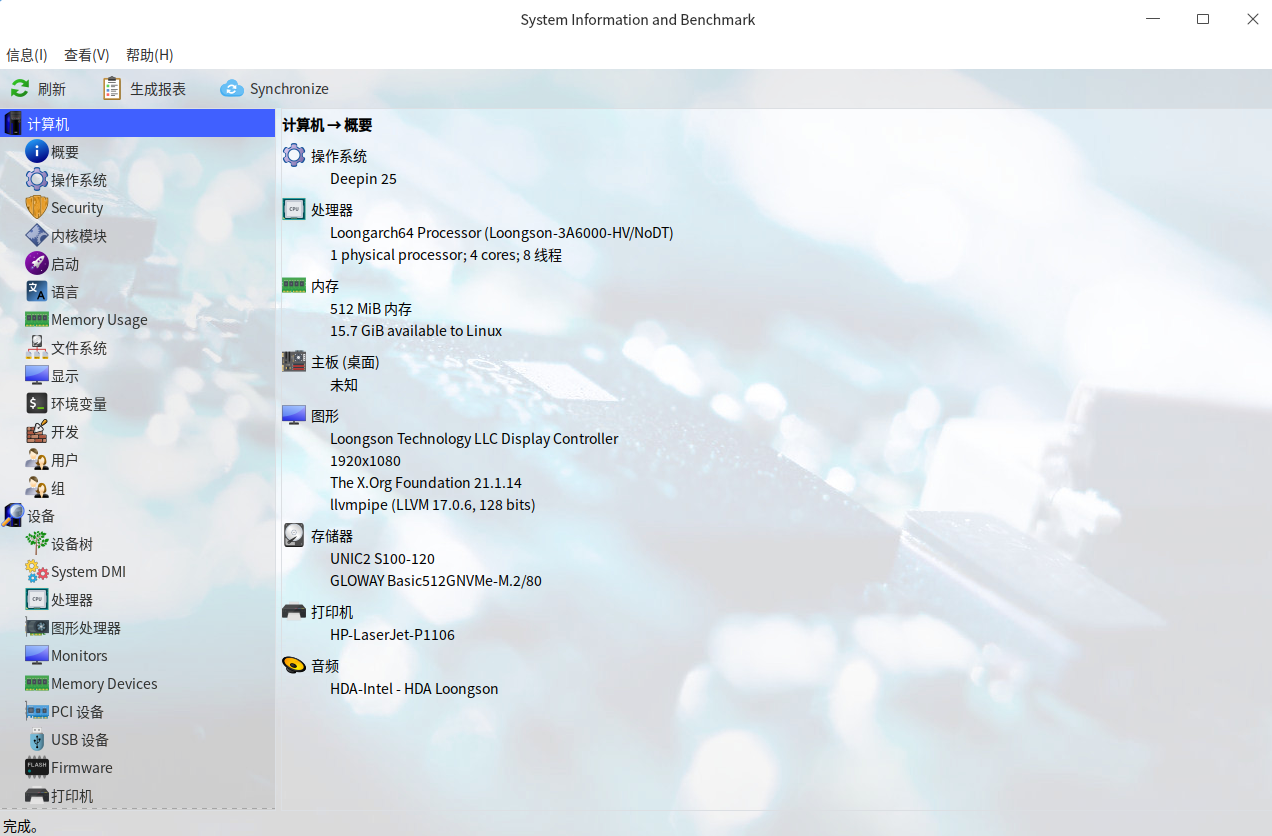Click the RAM icon for Memory Devices
Image resolution: width=1272 pixels, height=836 pixels.
[36, 684]
